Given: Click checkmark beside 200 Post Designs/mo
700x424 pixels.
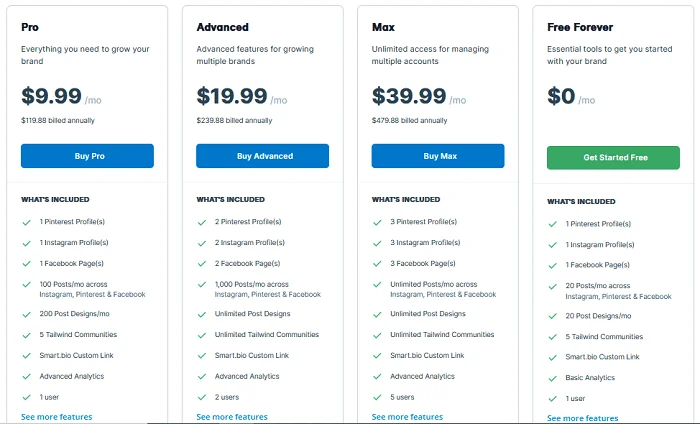Looking at the screenshot, I should pos(27,315).
